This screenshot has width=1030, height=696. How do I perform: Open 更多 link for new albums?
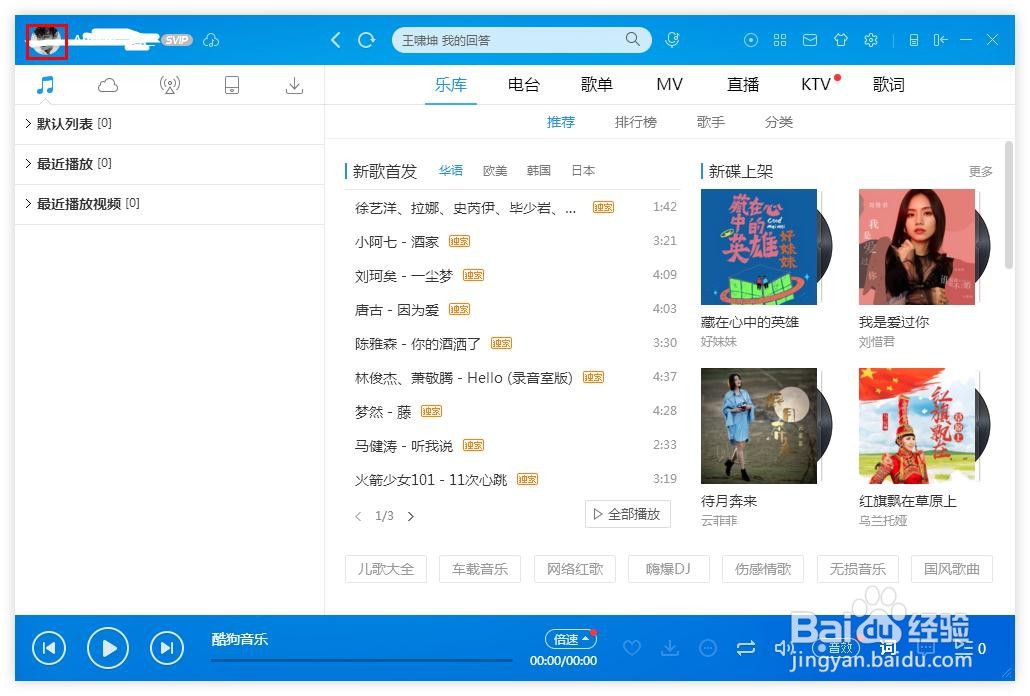(980, 171)
